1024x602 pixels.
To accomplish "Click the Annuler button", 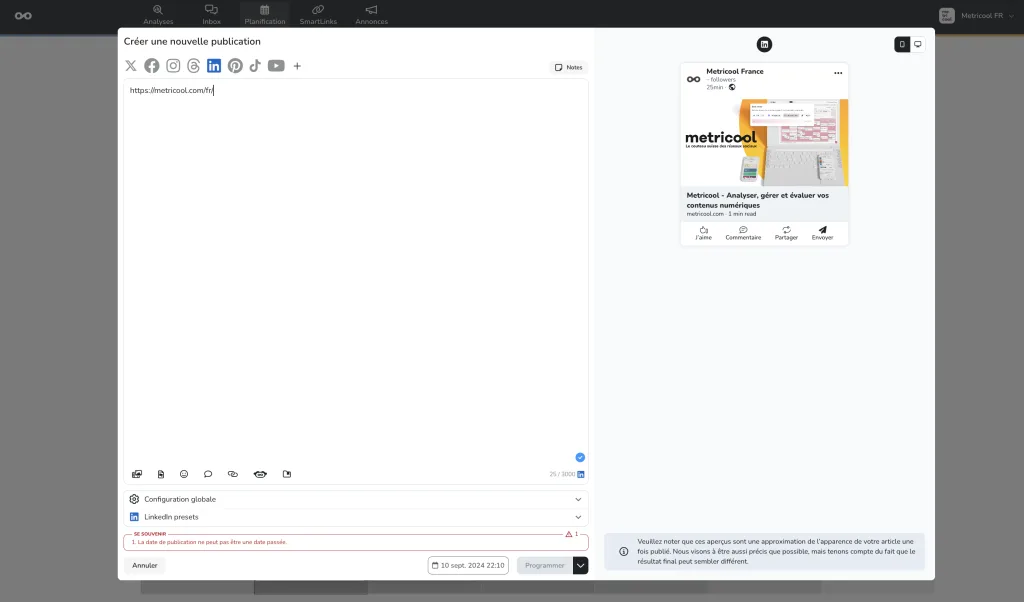I will 145,565.
